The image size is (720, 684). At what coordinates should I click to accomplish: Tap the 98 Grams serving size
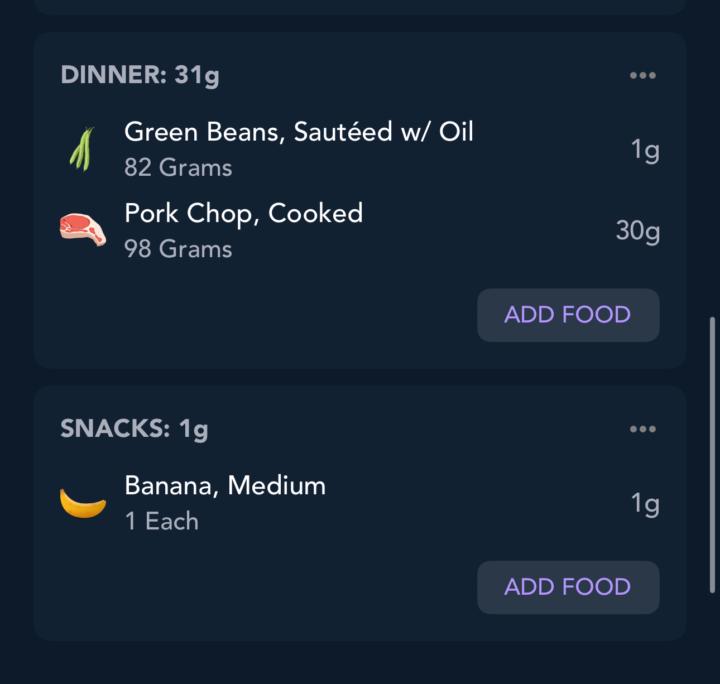pyautogui.click(x=178, y=249)
